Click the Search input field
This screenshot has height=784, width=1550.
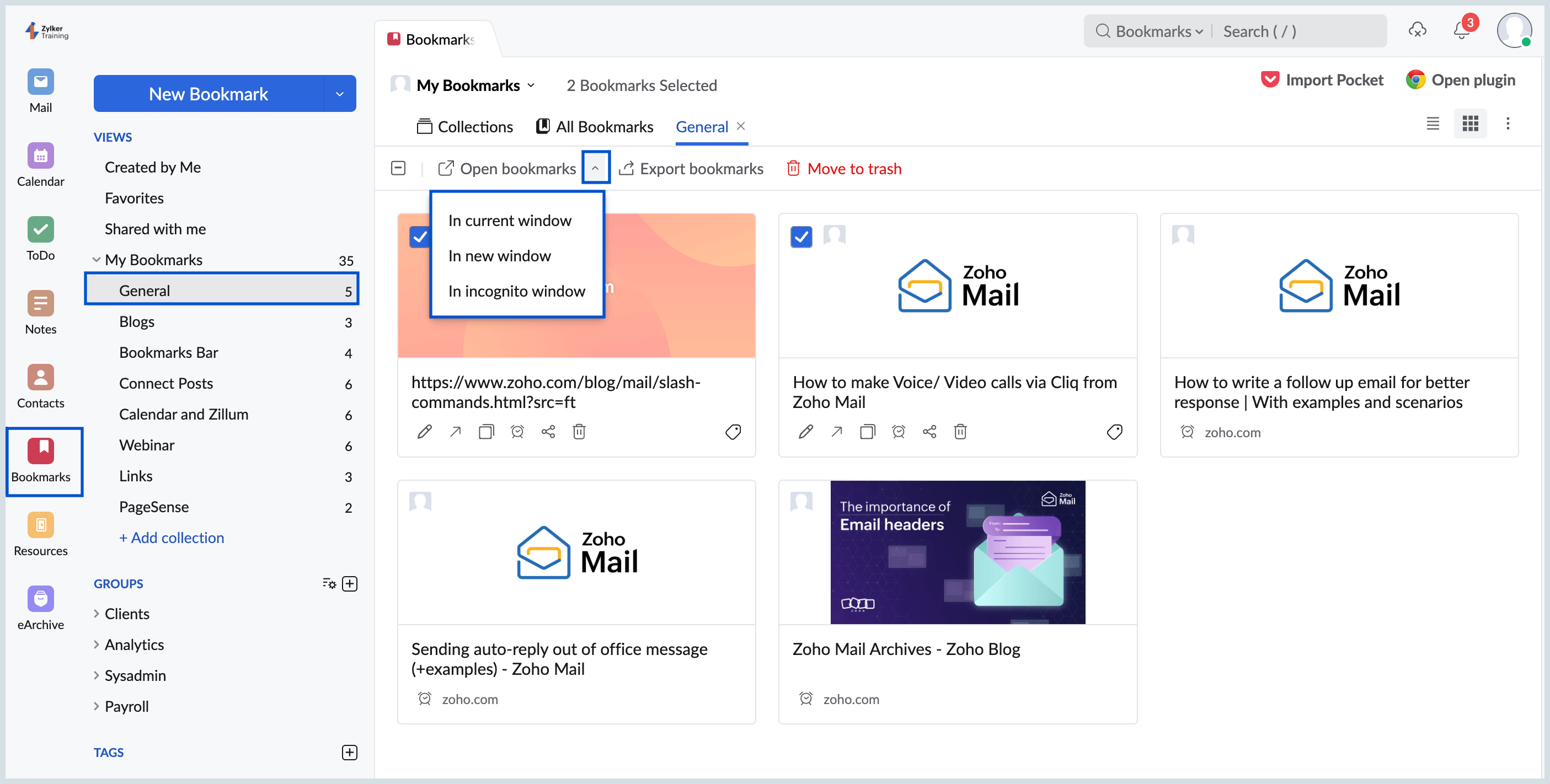[x=1294, y=31]
